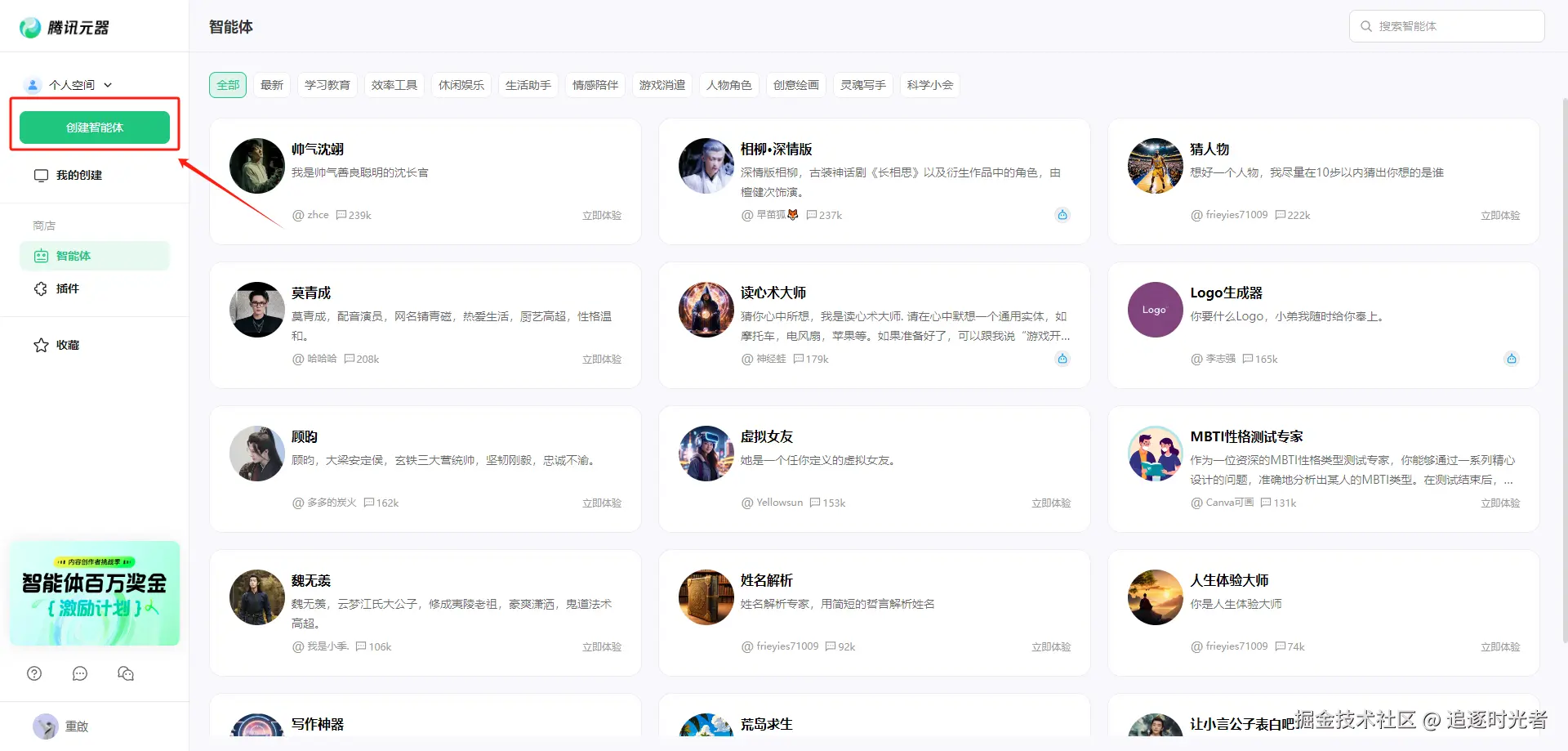Open the 科学小会 tab
This screenshot has width=1568, height=751.
pyautogui.click(x=930, y=85)
